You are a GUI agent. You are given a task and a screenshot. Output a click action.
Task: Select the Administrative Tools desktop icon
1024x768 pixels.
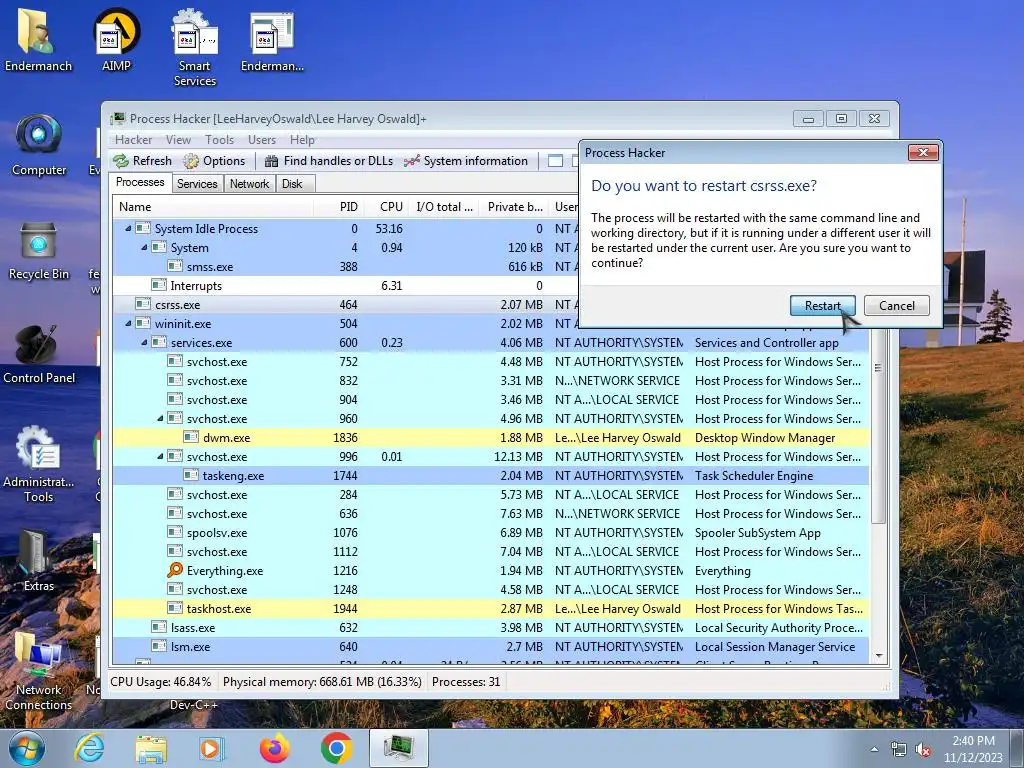(39, 464)
